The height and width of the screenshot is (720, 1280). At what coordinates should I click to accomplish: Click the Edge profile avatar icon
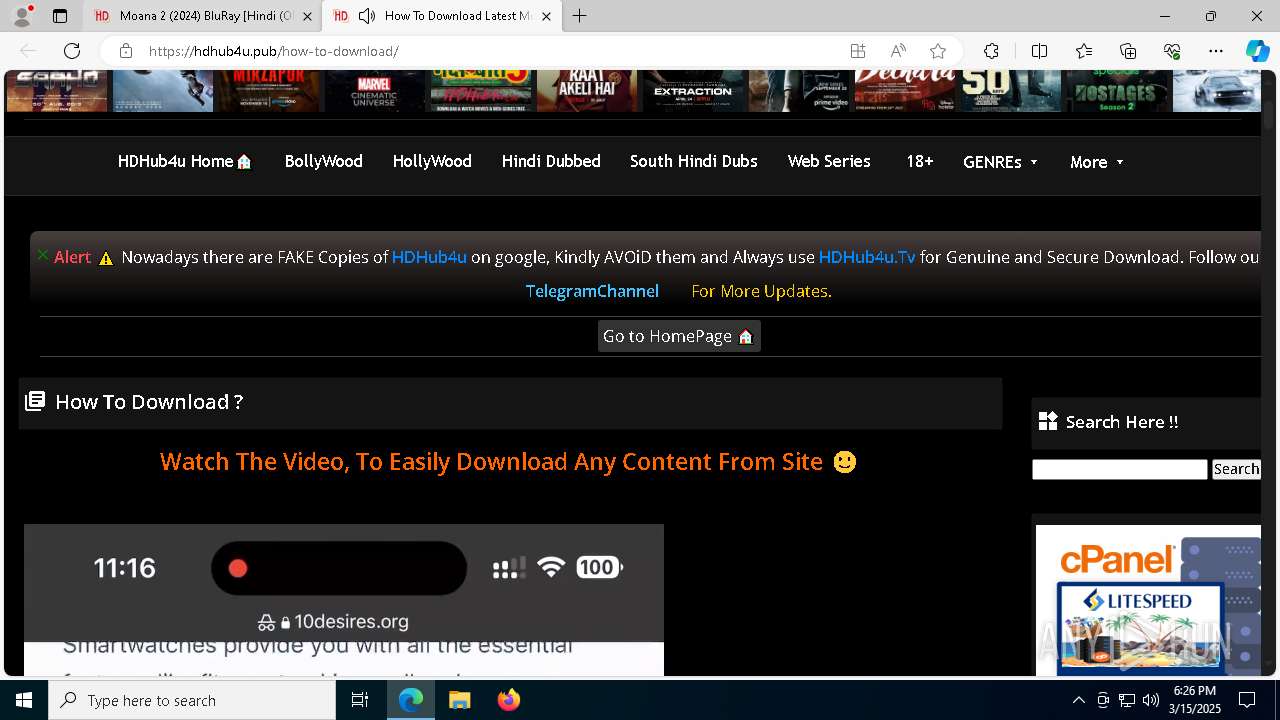[x=22, y=16]
